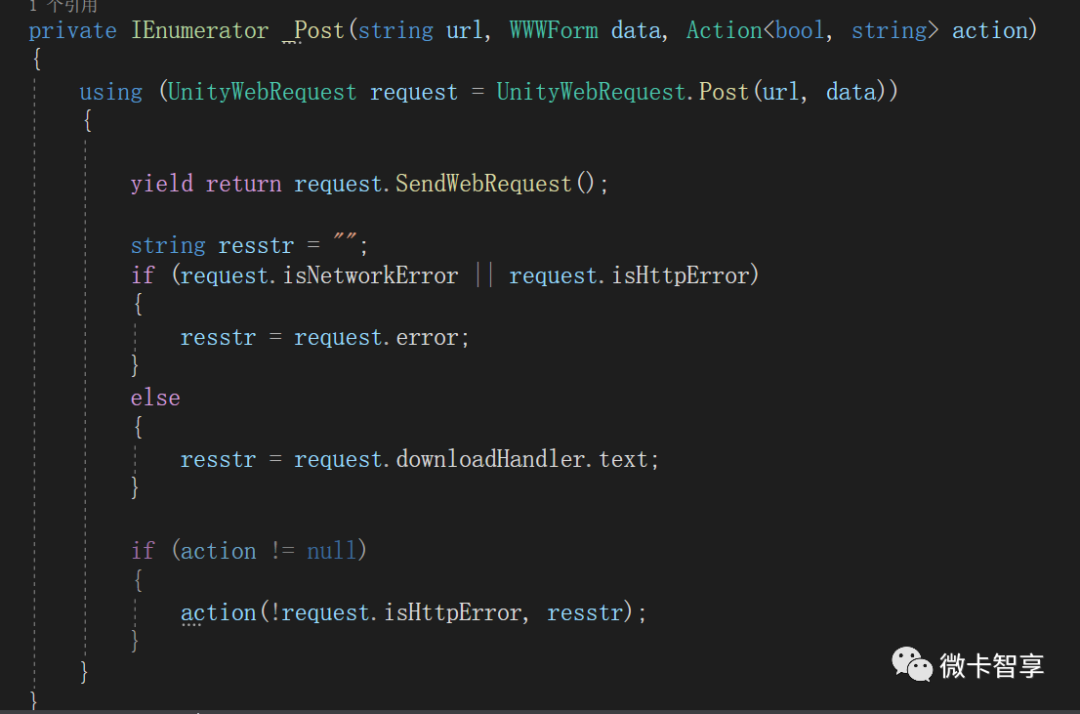Image resolution: width=1080 pixels, height=714 pixels.
Task: Click the Action type in the method signature
Action: coord(724,31)
